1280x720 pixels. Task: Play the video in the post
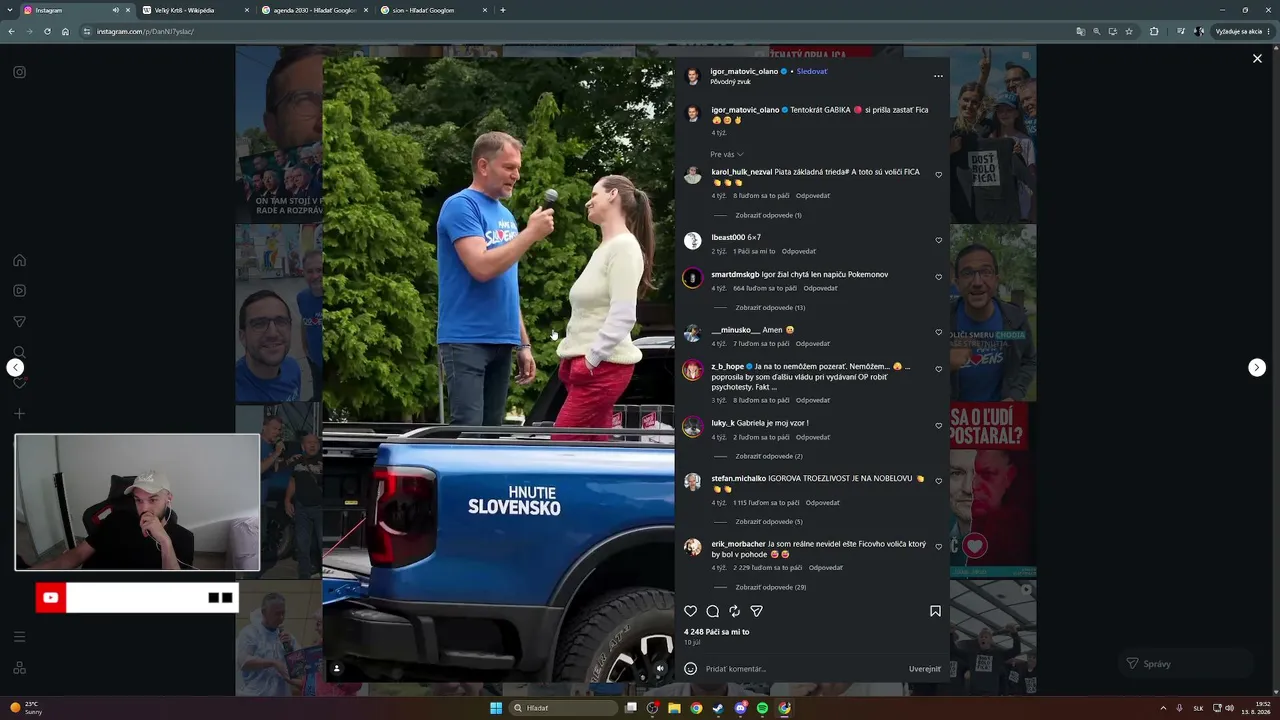(x=498, y=370)
